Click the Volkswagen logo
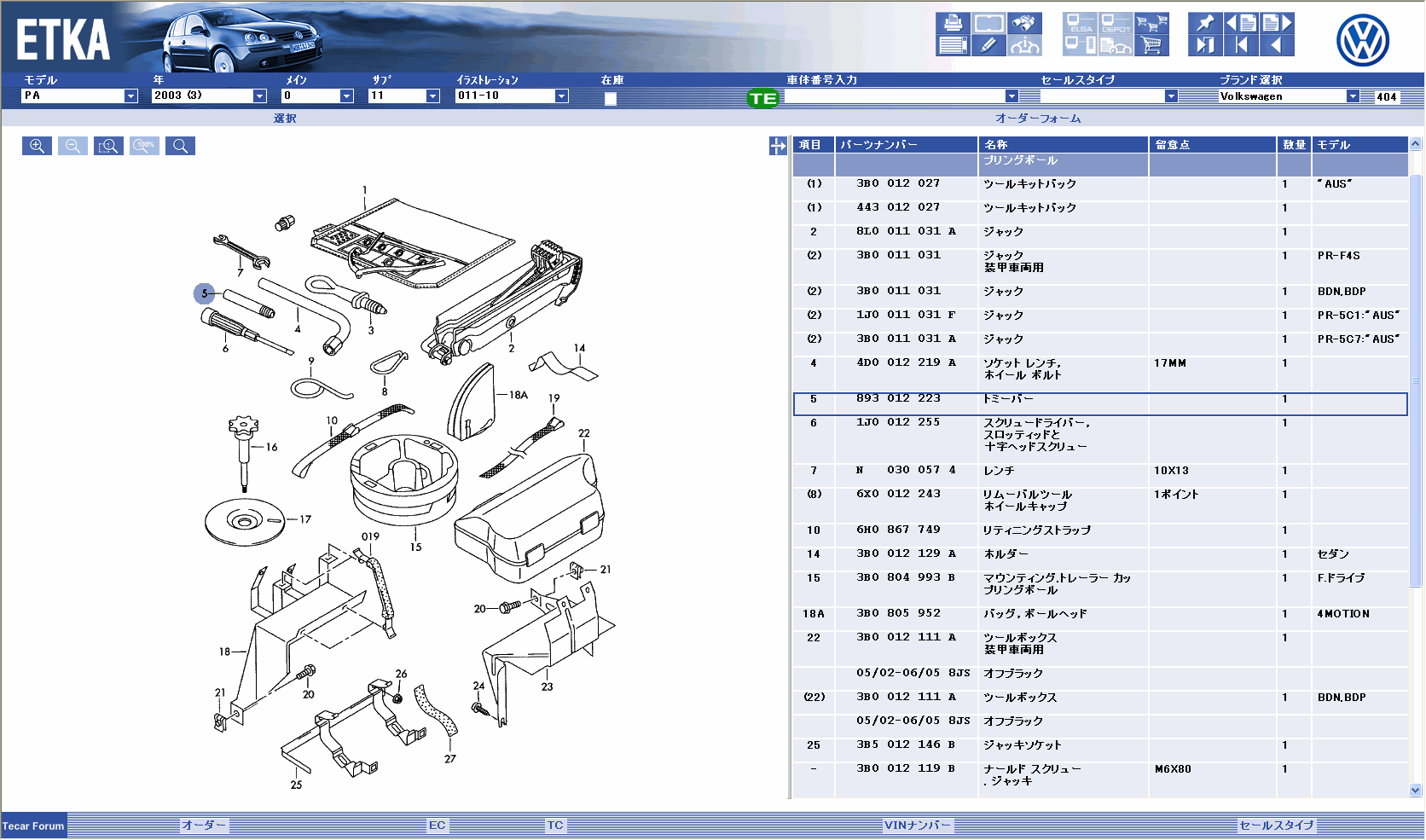The image size is (1426, 840). click(x=1362, y=40)
